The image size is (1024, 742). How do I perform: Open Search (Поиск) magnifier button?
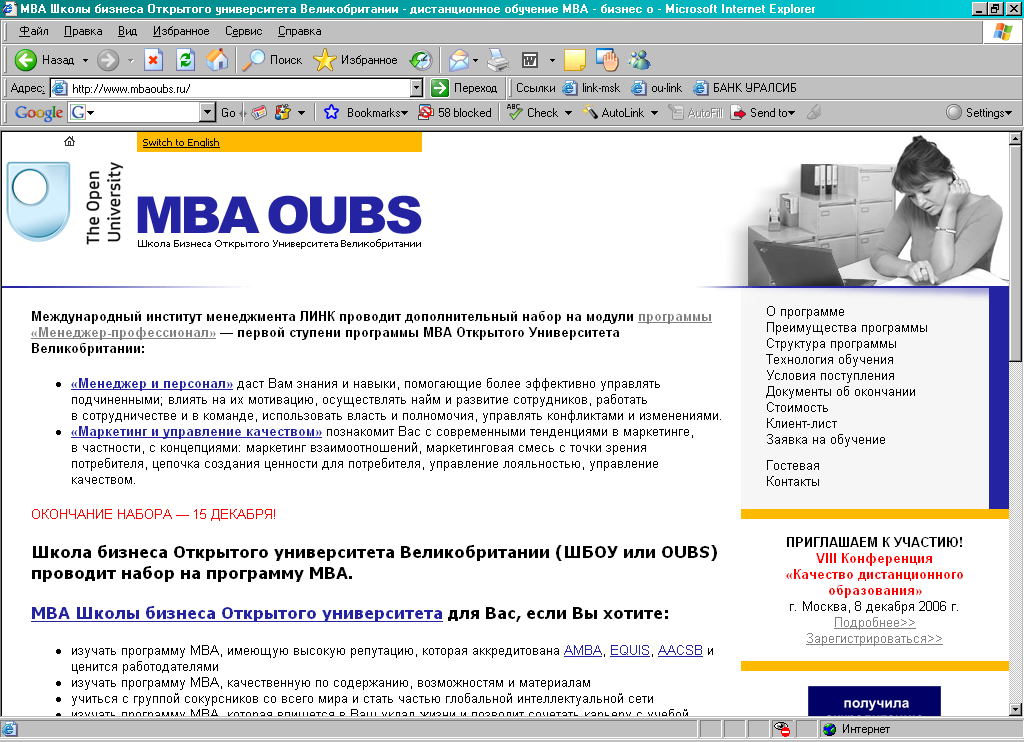coord(272,60)
